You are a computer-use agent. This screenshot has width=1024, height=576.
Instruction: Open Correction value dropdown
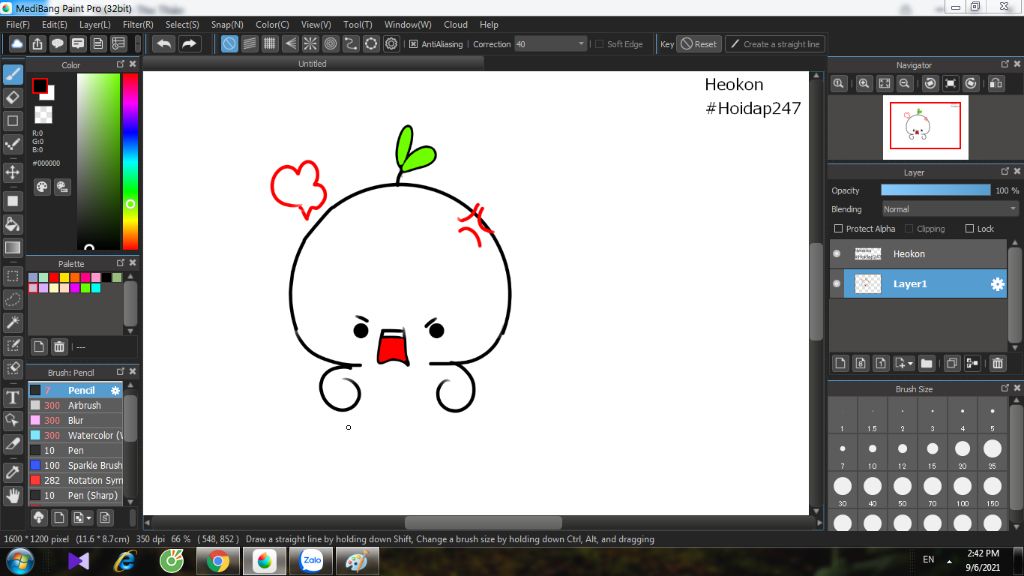581,44
